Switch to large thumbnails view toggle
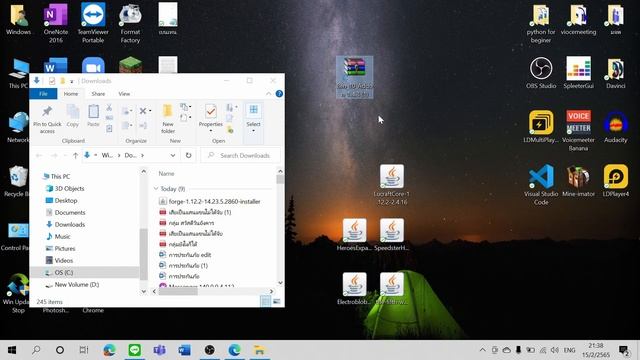 tap(277, 302)
